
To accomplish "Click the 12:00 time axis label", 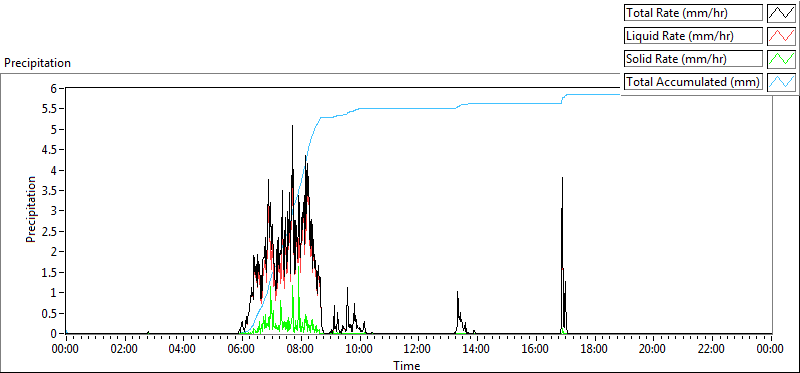I will 418,349.
